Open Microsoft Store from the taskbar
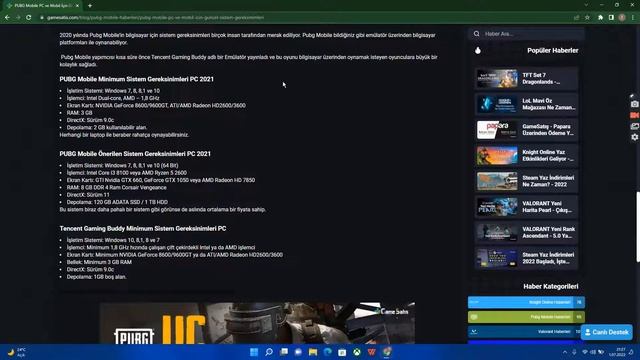This screenshot has height=360, width=640. 342,352
